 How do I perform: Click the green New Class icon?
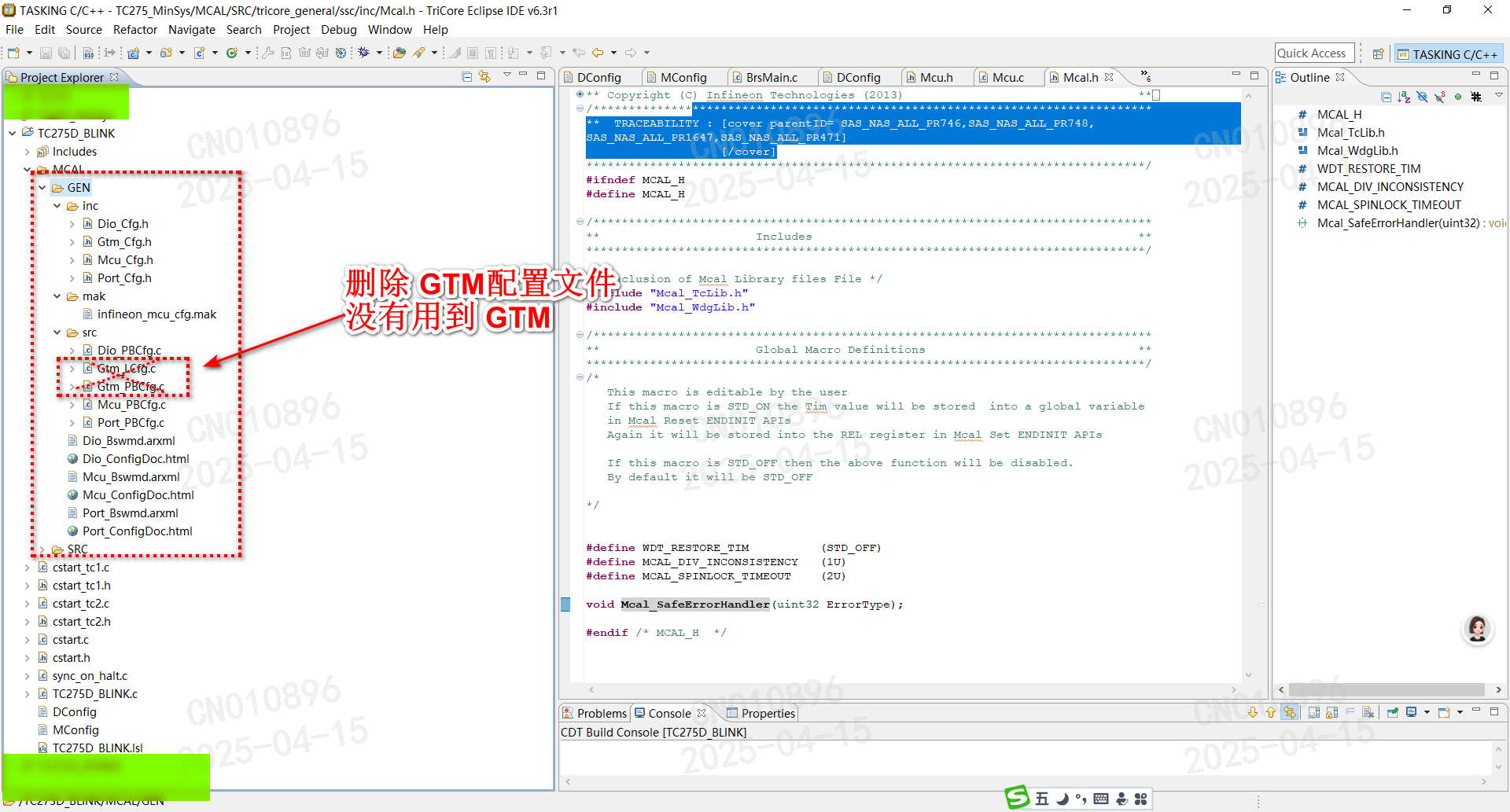coord(232,53)
